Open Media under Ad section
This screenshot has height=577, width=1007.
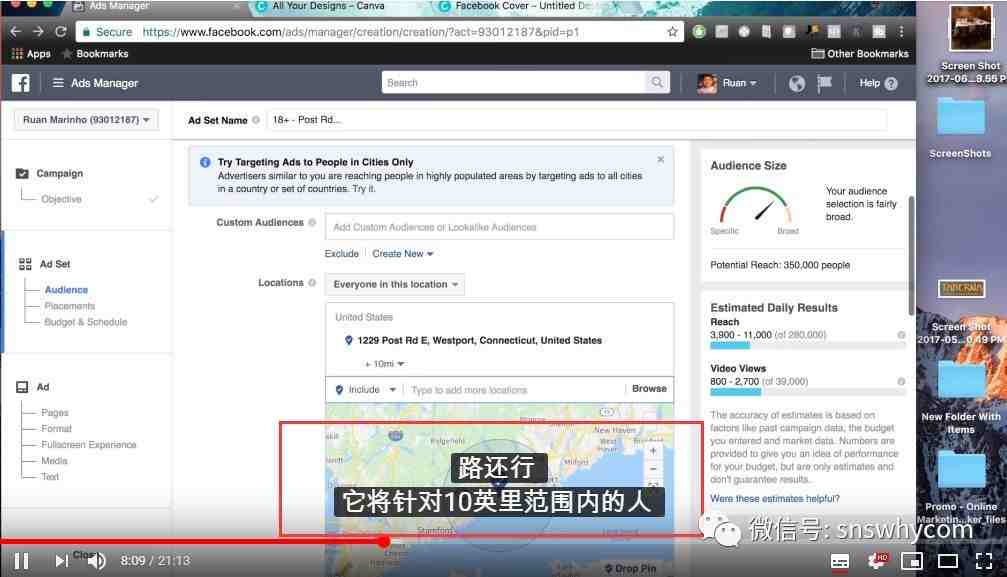click(54, 461)
